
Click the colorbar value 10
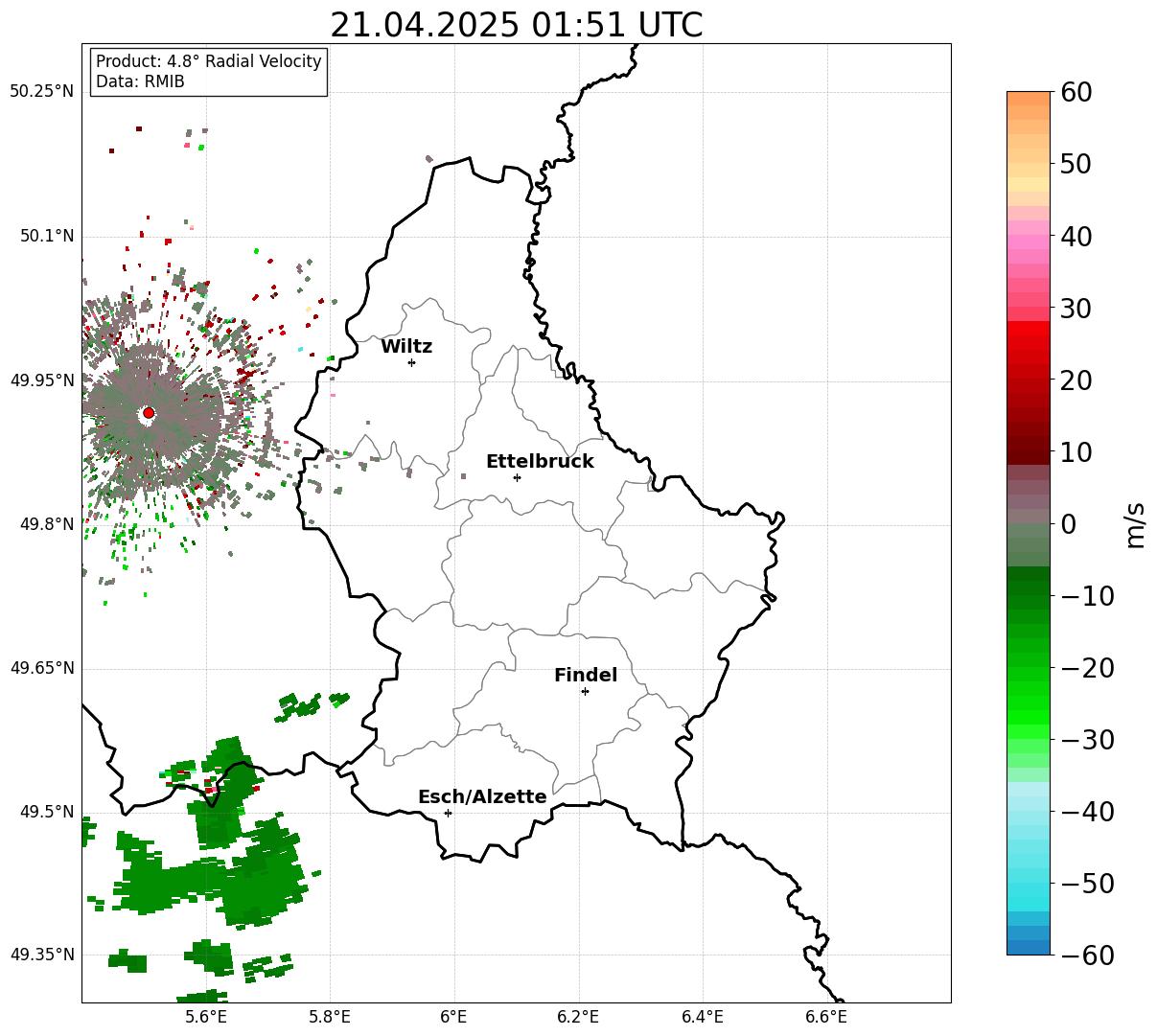1076,452
